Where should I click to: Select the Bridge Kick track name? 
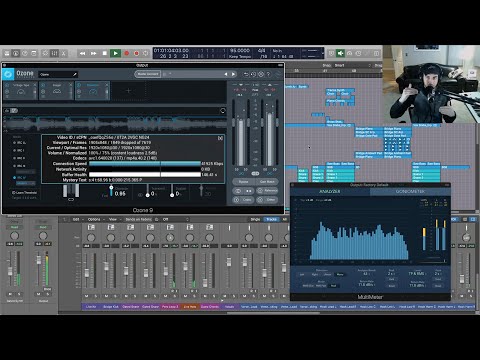(111, 306)
